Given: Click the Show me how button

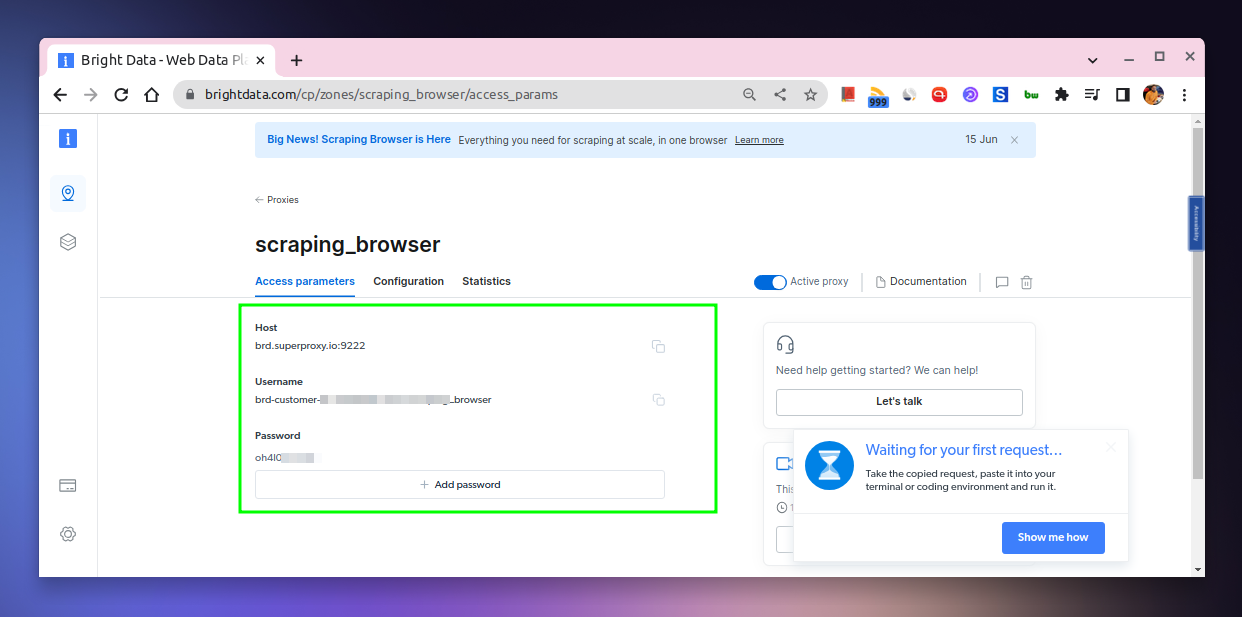Looking at the screenshot, I should (x=1053, y=537).
